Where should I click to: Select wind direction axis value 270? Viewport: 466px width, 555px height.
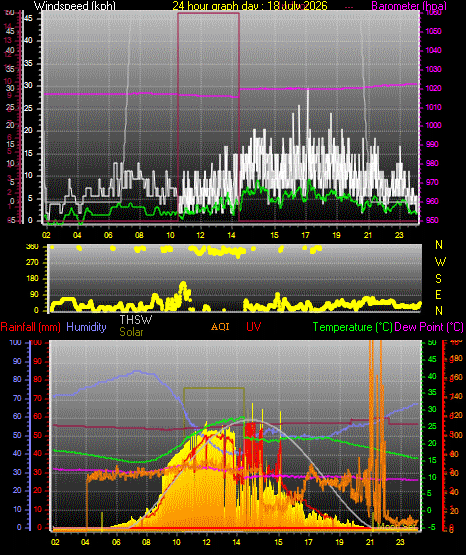tap(32, 263)
